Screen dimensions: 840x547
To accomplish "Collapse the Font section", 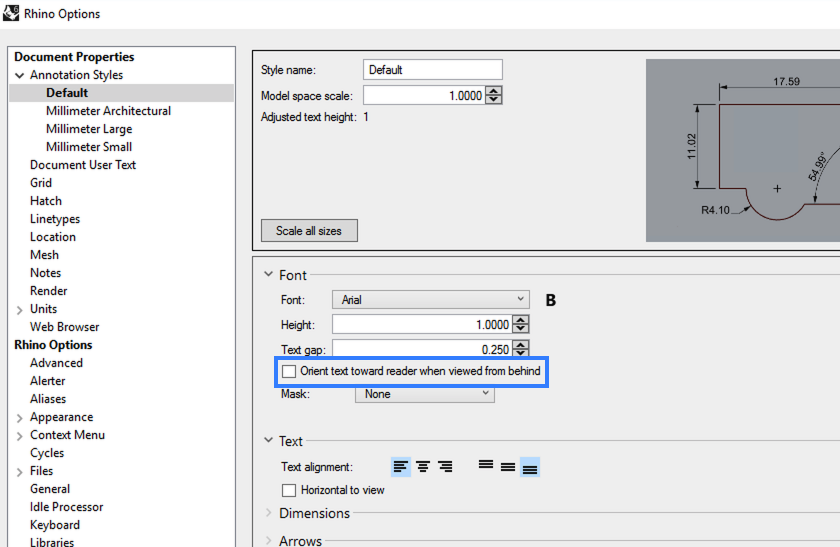I will (268, 274).
